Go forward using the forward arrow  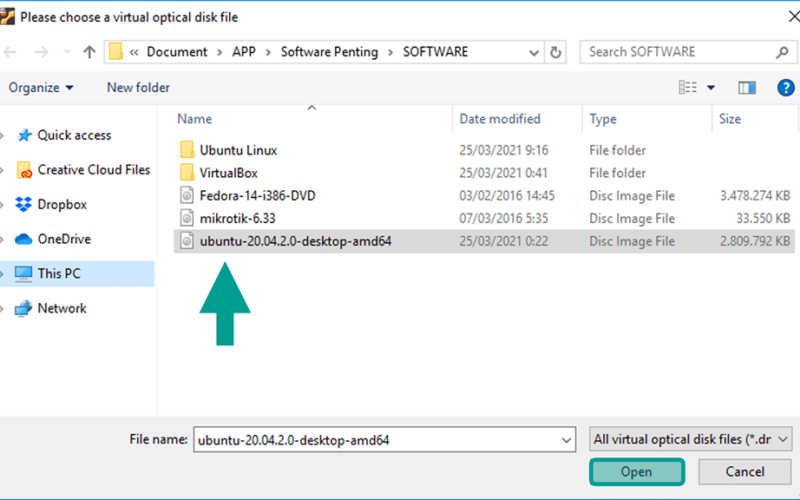pos(41,52)
